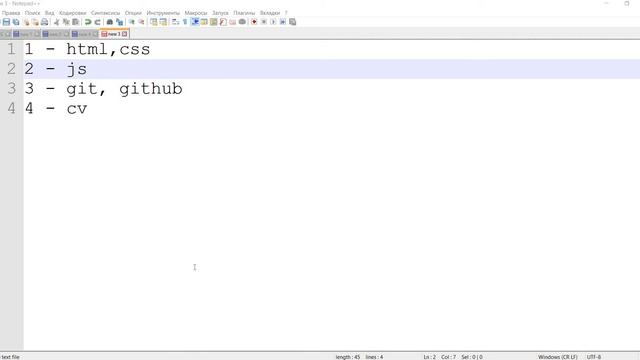Toggle synchronized horizontal scrolling icon
The width and height of the screenshot is (640, 360).
163,22
